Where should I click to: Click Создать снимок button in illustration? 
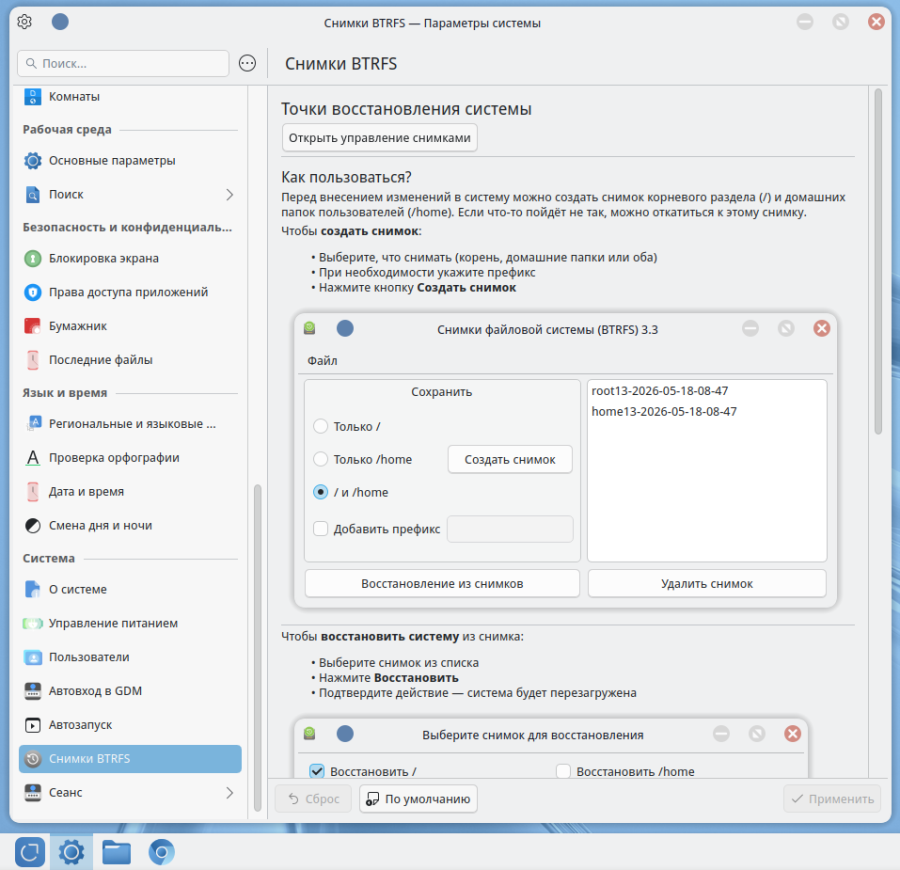click(510, 460)
